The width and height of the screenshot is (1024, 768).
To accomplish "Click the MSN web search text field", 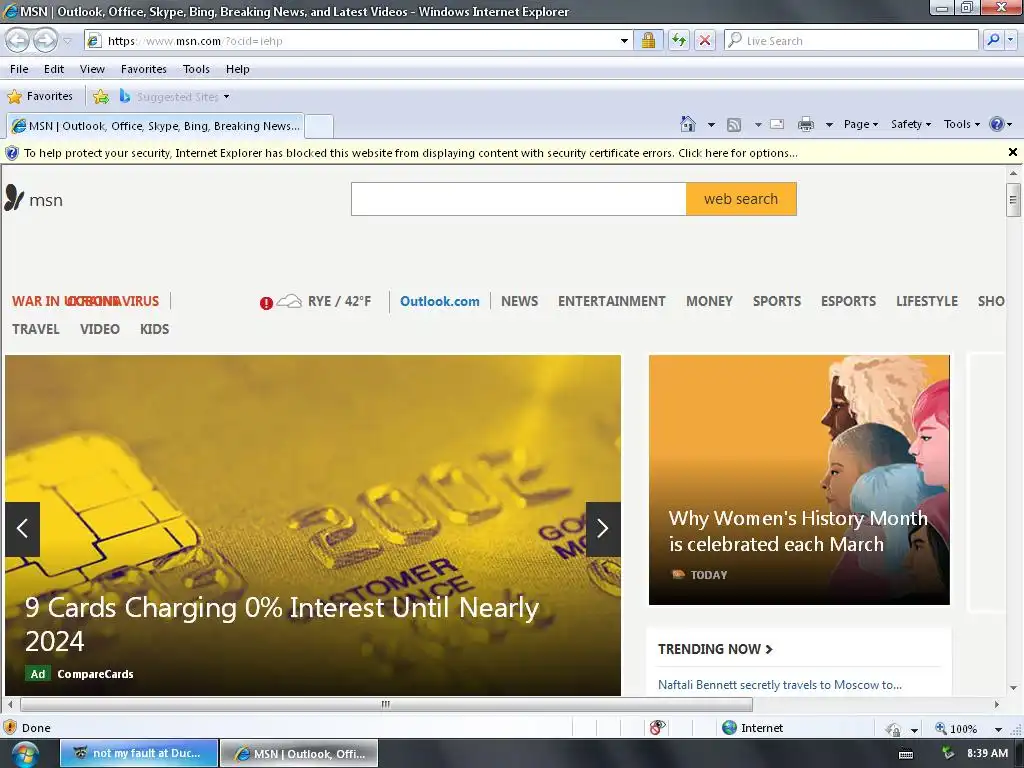I will pos(519,199).
